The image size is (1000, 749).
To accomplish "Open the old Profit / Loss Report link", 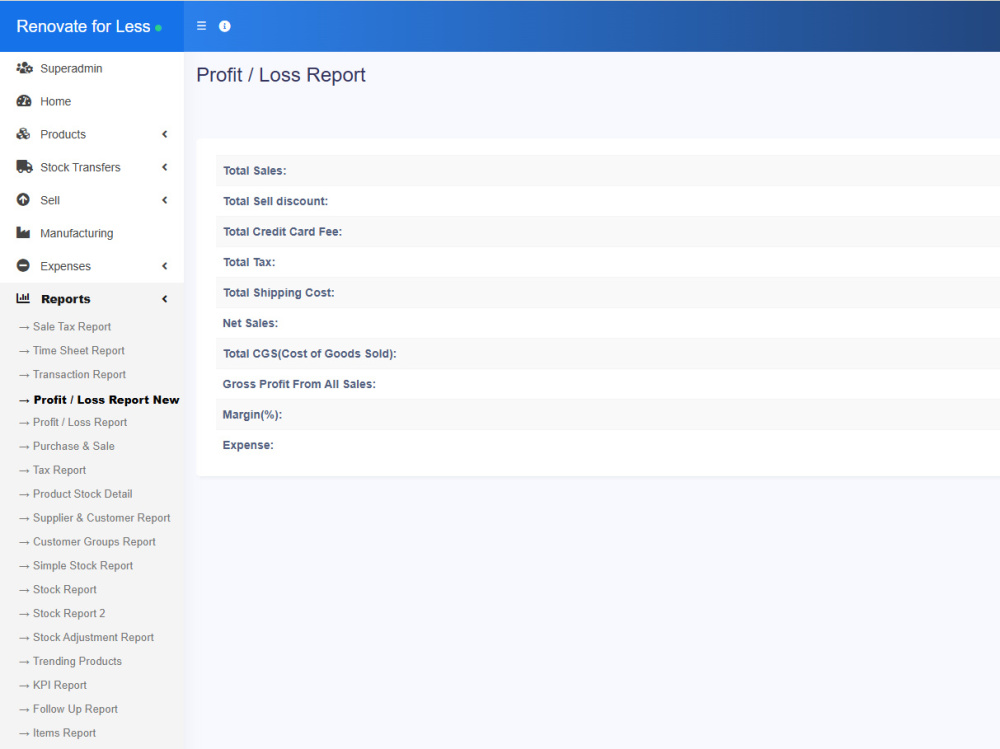I will pyautogui.click(x=80, y=422).
